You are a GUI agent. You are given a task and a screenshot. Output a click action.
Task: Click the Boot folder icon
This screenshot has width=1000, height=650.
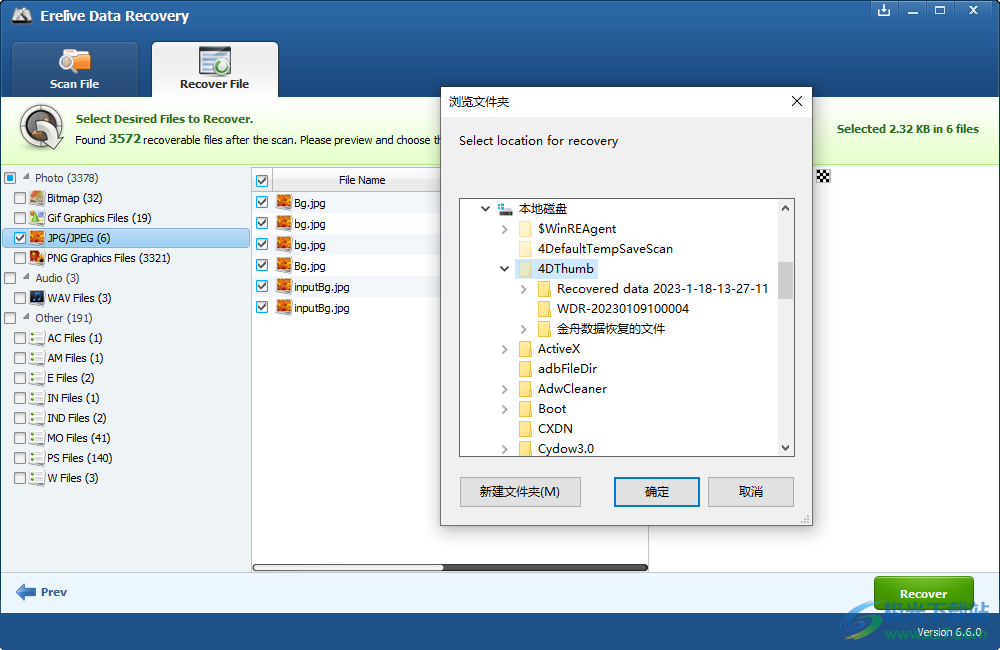click(525, 408)
